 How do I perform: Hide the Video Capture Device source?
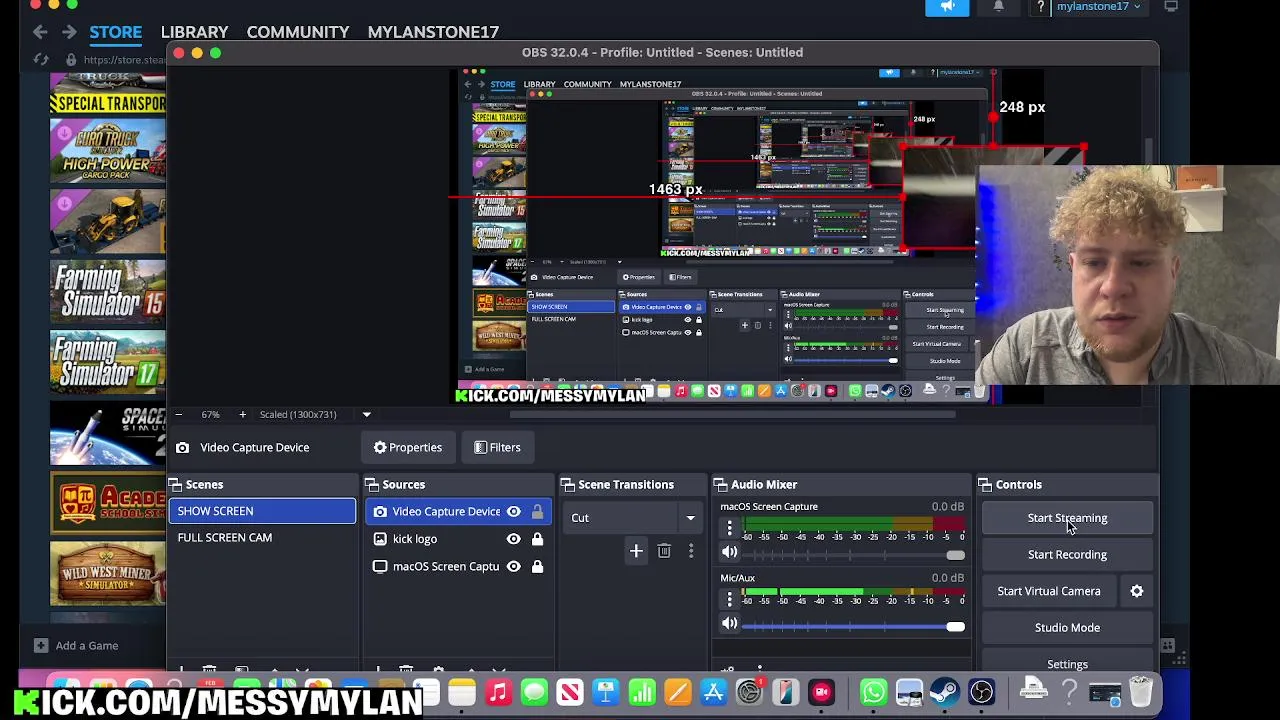[x=513, y=512]
